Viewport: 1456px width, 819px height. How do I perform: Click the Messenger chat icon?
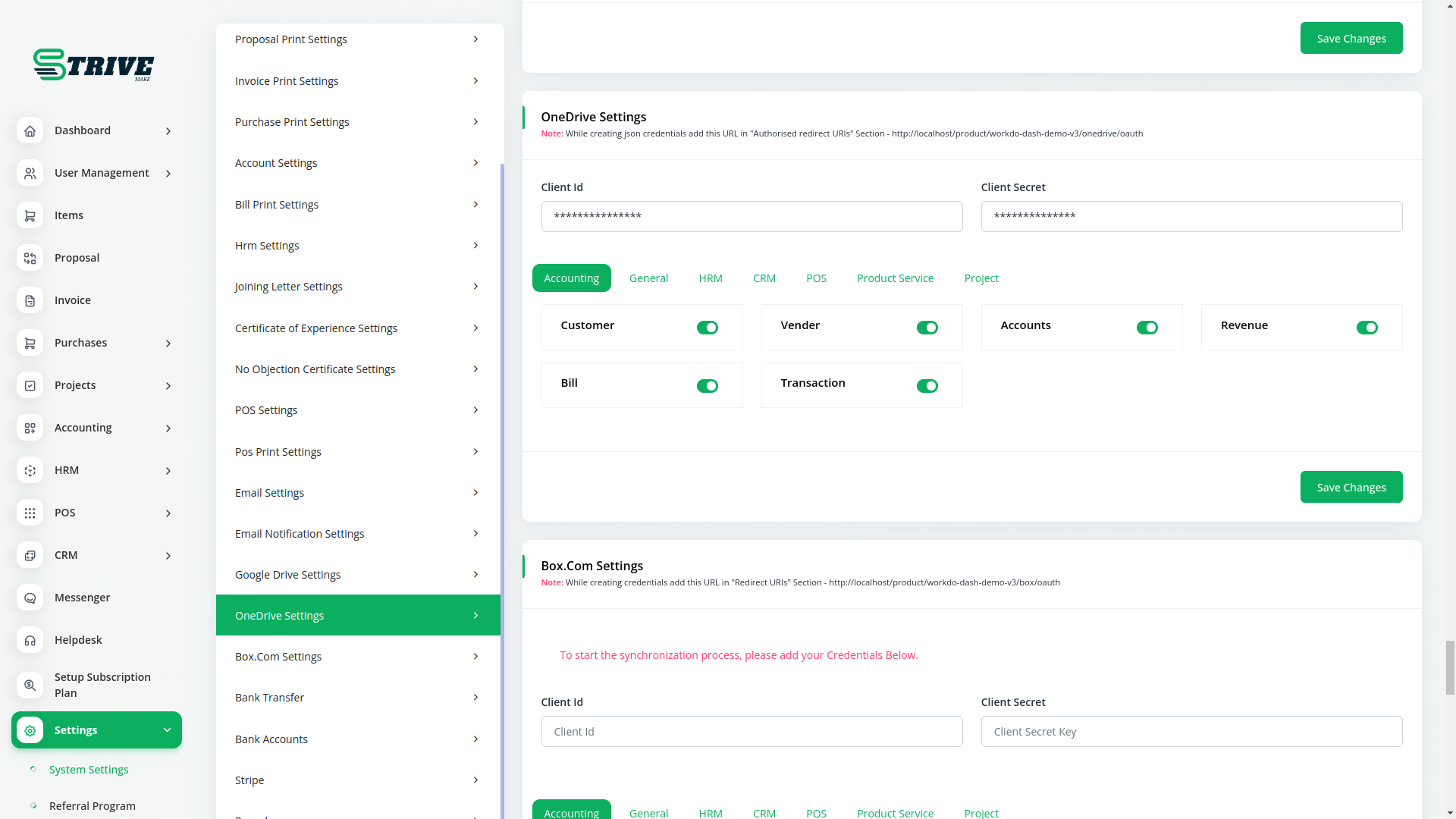(30, 598)
